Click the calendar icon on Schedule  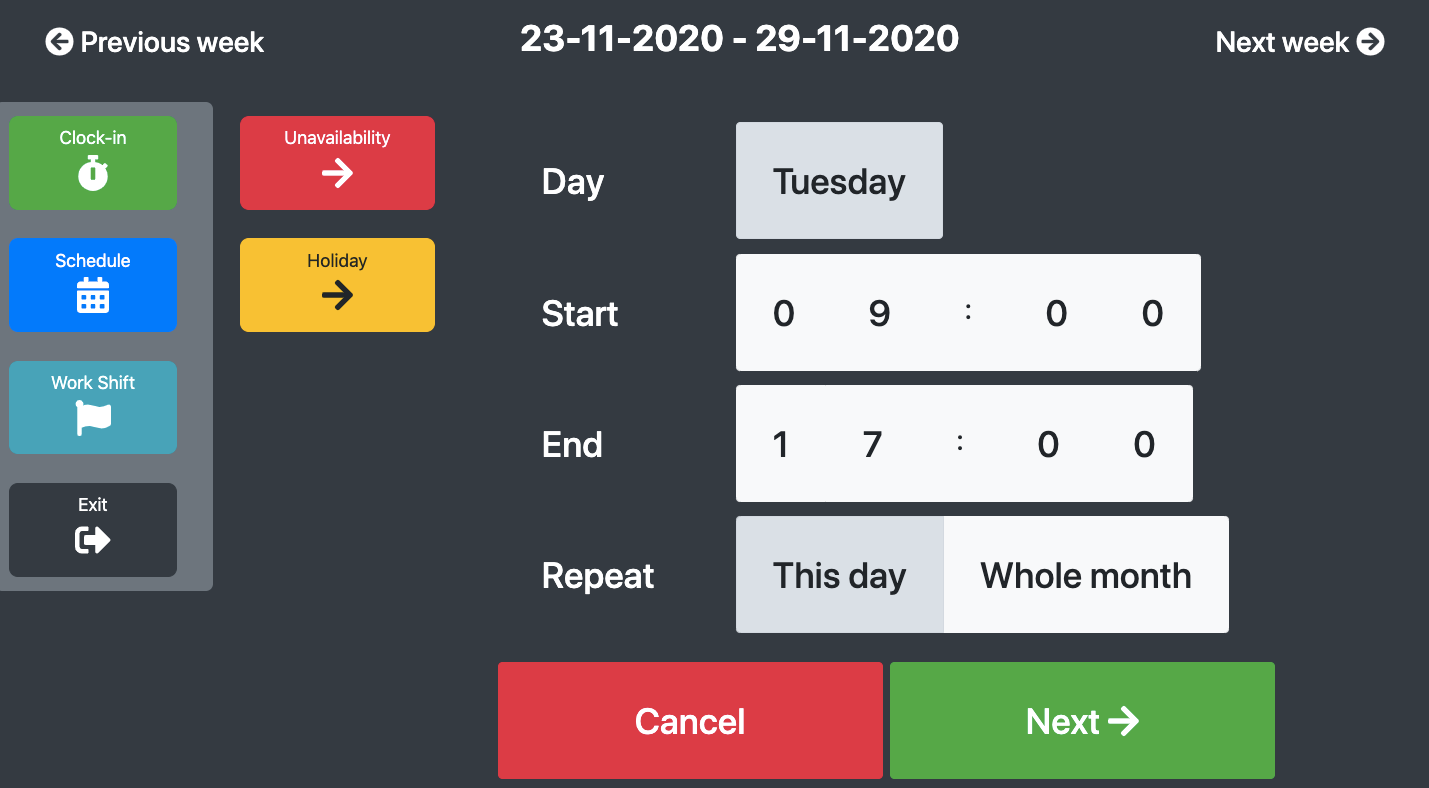pyautogui.click(x=93, y=296)
